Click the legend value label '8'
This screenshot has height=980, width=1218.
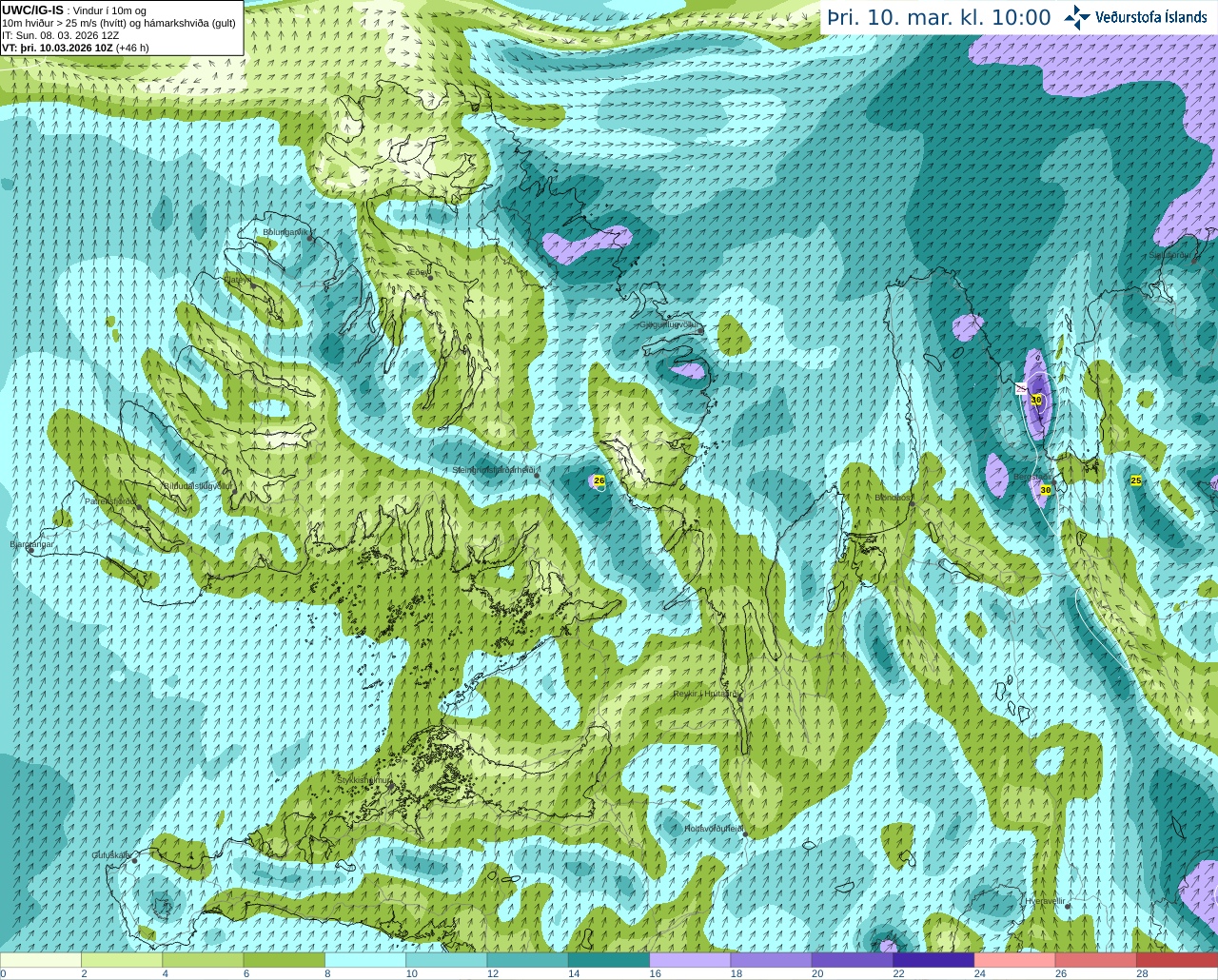tap(327, 973)
